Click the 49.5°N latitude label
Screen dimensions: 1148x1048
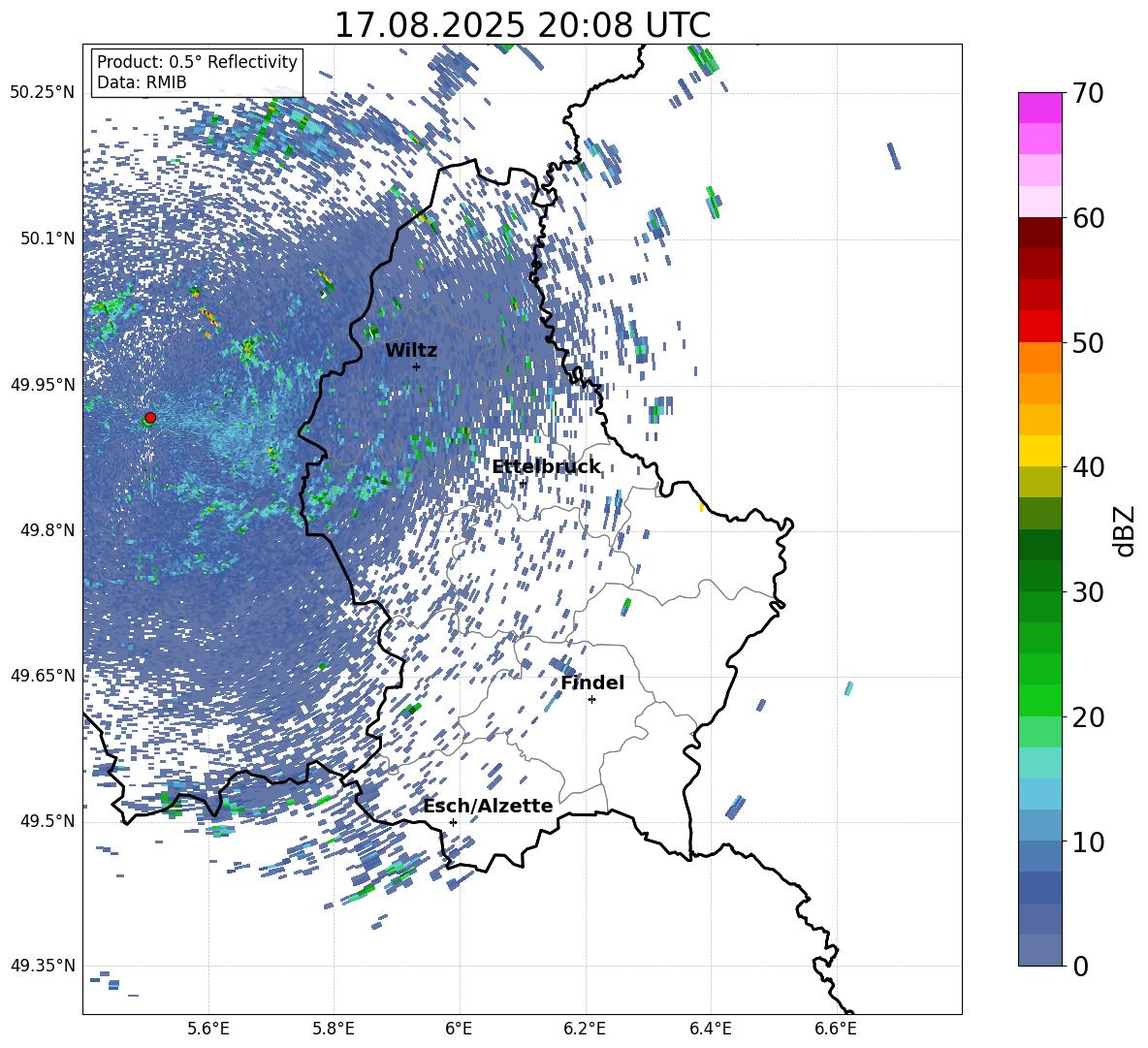(47, 820)
